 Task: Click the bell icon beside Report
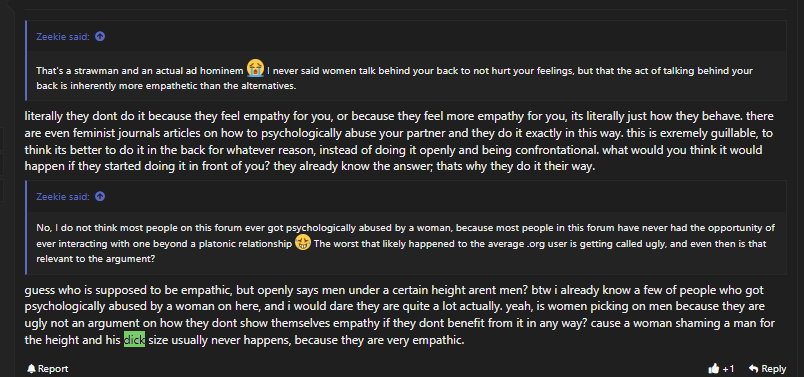(31, 368)
